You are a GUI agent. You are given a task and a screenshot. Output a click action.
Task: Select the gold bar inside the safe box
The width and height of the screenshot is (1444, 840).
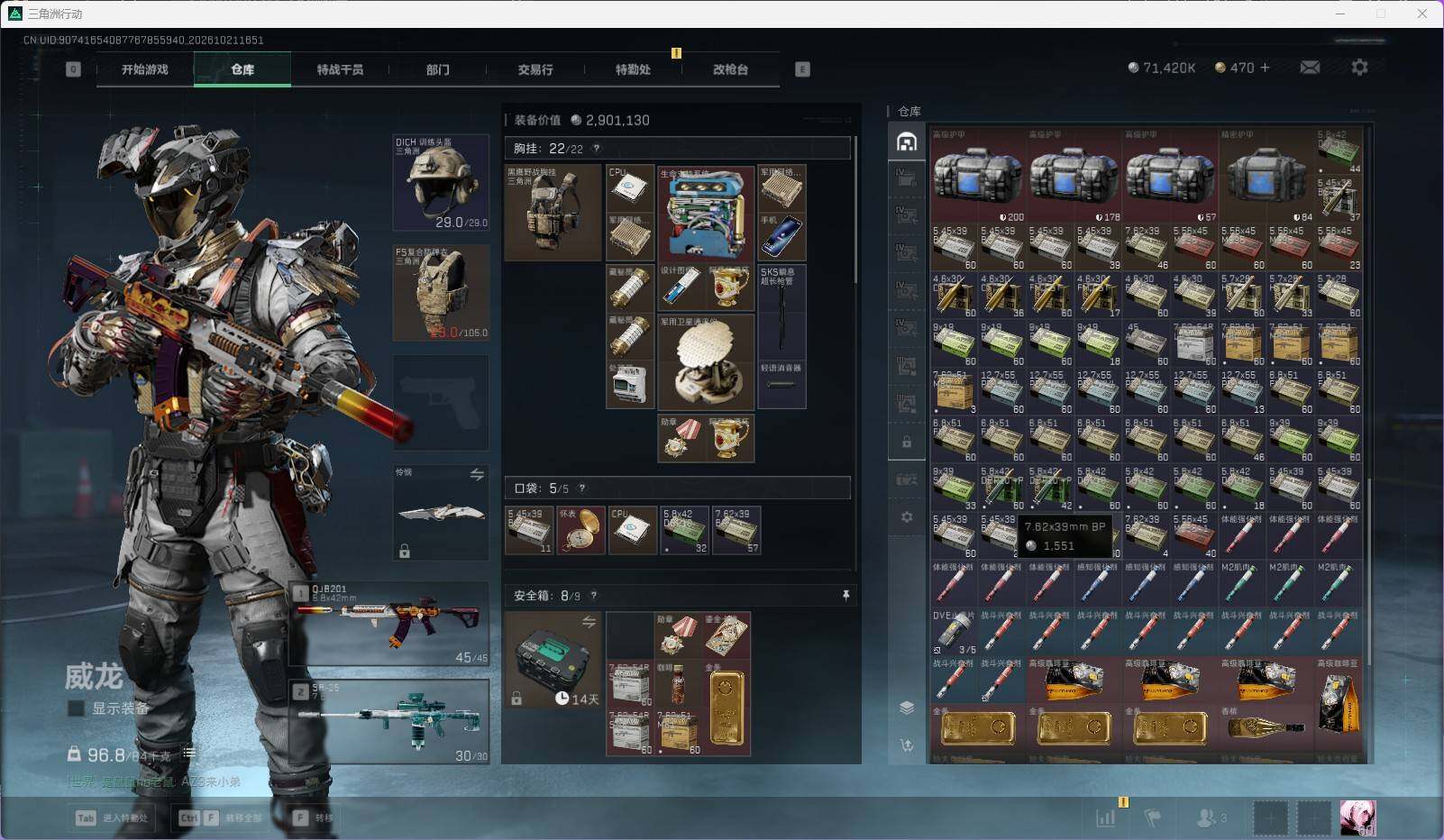pyautogui.click(x=727, y=708)
